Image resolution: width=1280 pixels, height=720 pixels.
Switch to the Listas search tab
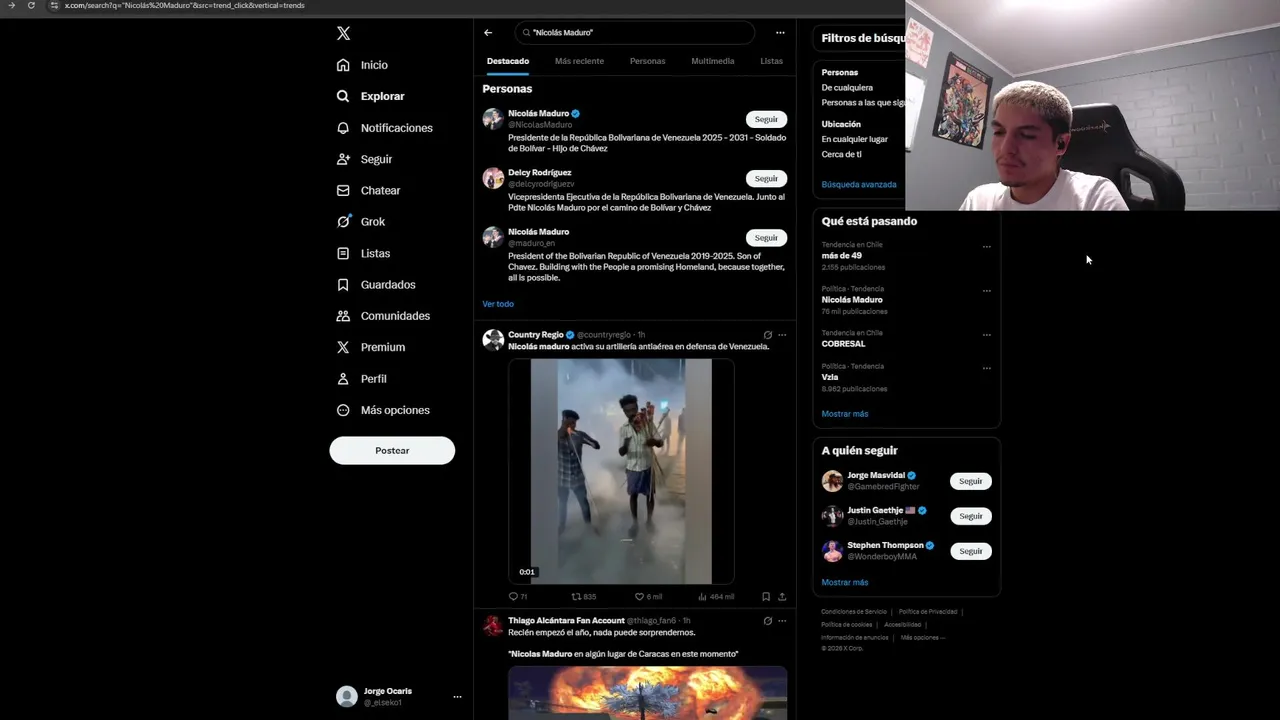click(x=771, y=61)
